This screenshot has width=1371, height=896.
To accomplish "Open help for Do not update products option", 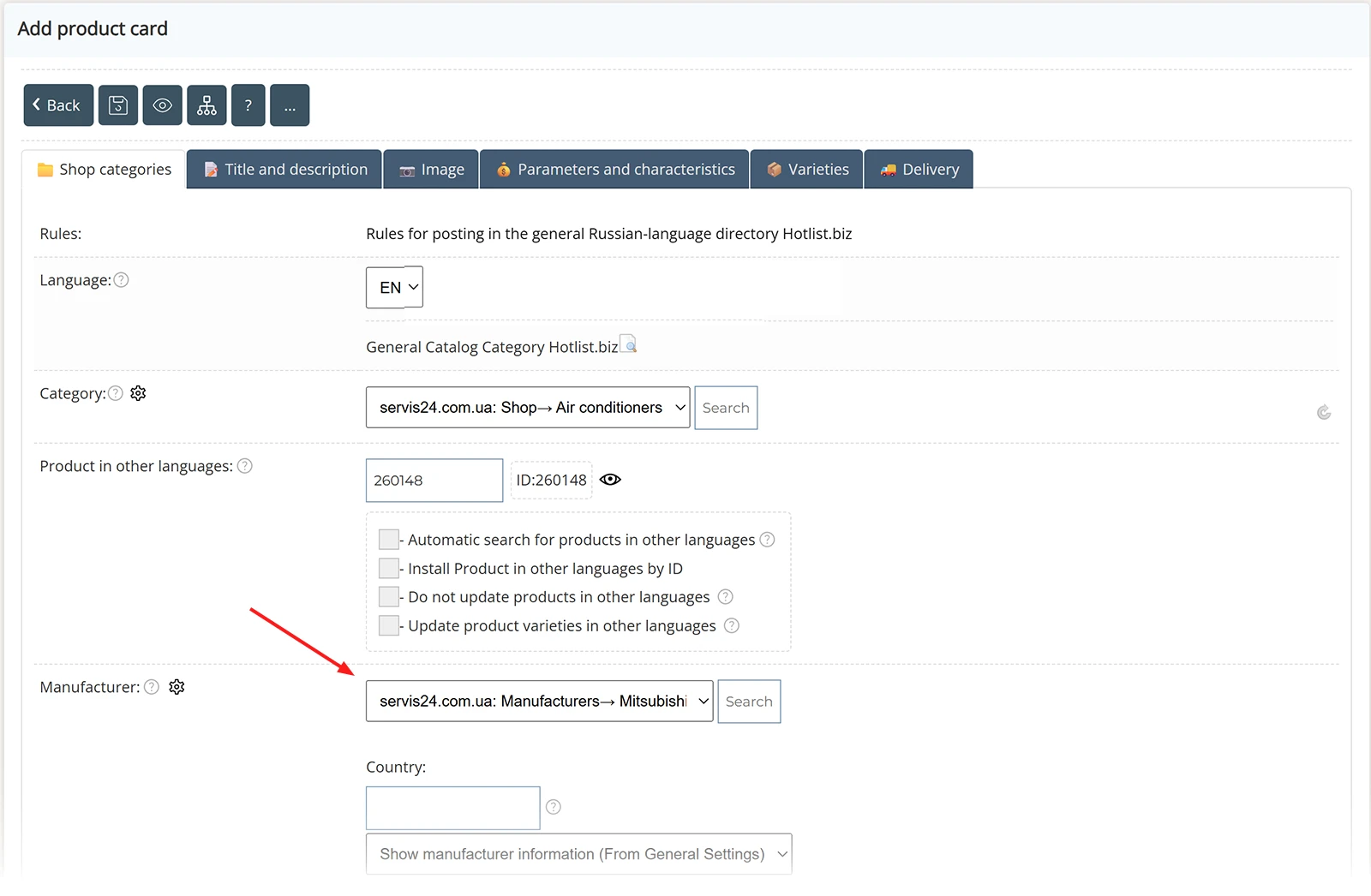I will tap(726, 596).
